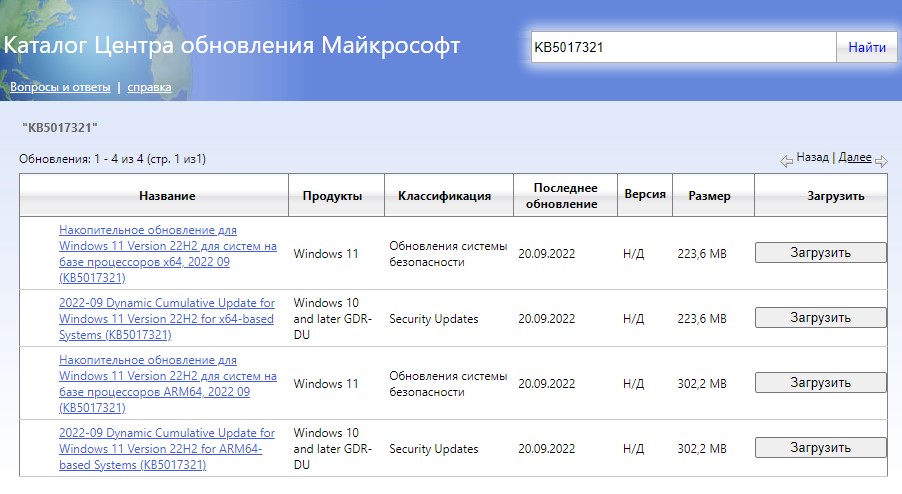Click Обновления системы безопасности in x64 row
Screen dimensions: 902x494
(448, 254)
